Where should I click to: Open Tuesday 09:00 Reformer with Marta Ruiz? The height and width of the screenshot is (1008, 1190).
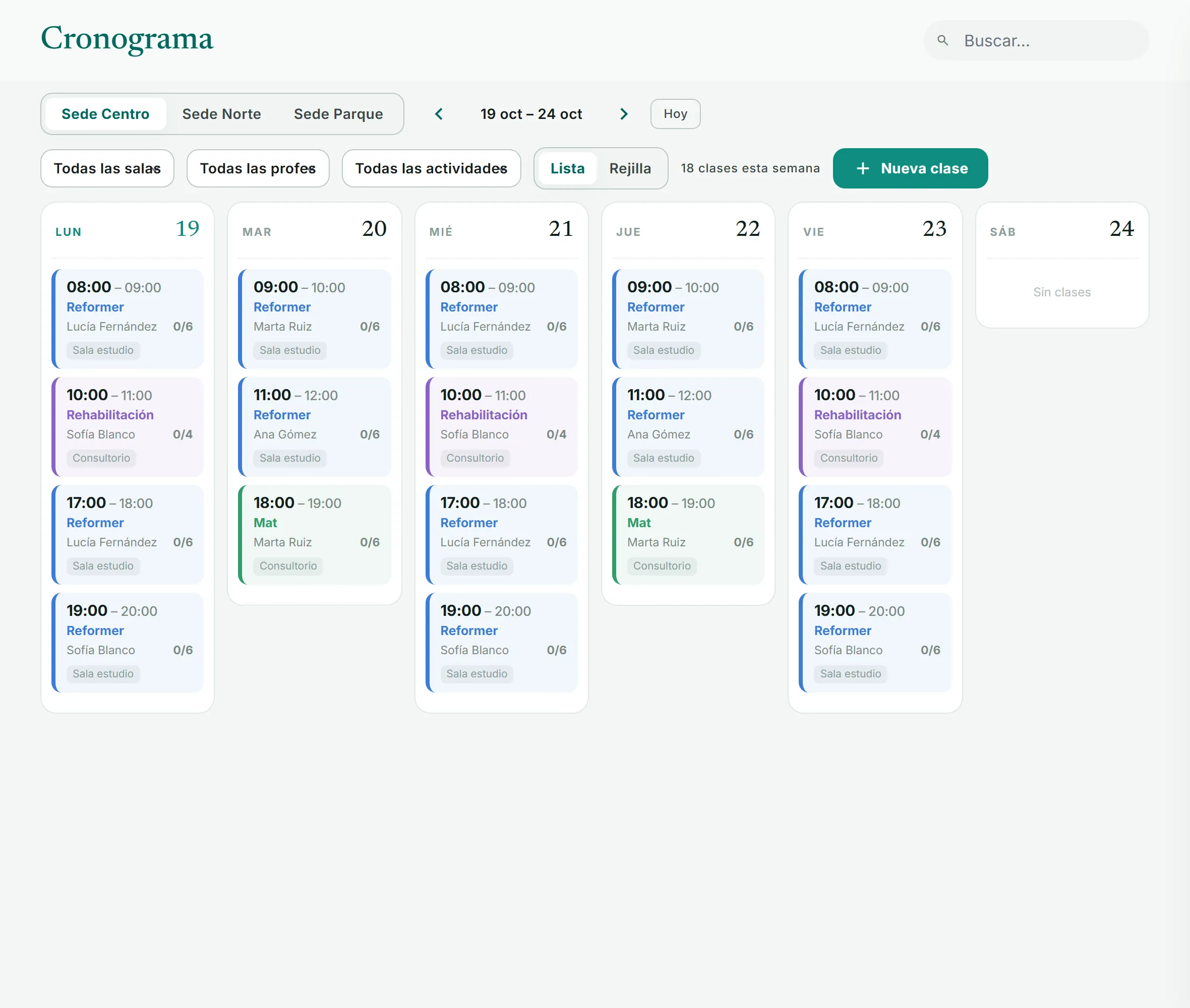coord(314,319)
